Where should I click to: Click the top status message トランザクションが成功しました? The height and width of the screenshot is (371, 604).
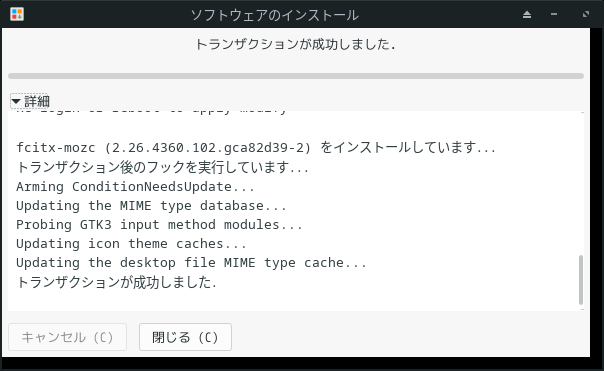coord(295,44)
